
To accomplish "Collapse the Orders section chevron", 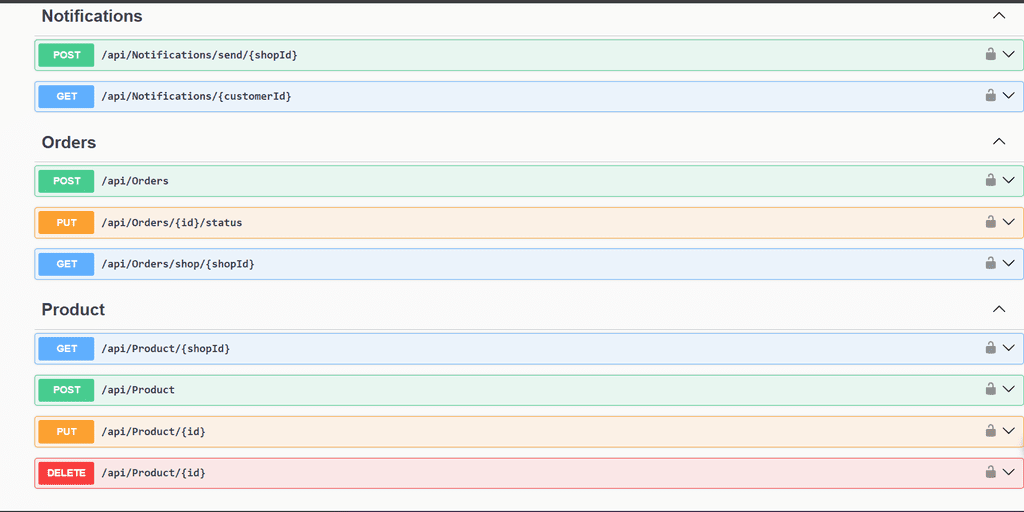I will coord(998,142).
